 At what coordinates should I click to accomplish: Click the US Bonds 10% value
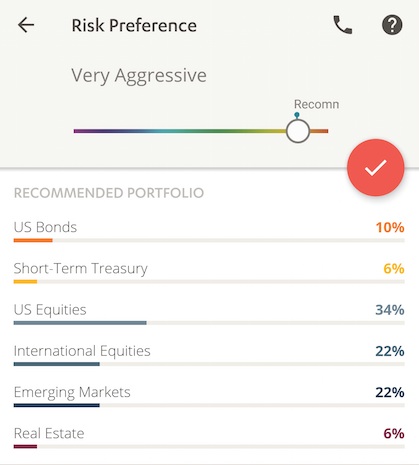point(390,227)
